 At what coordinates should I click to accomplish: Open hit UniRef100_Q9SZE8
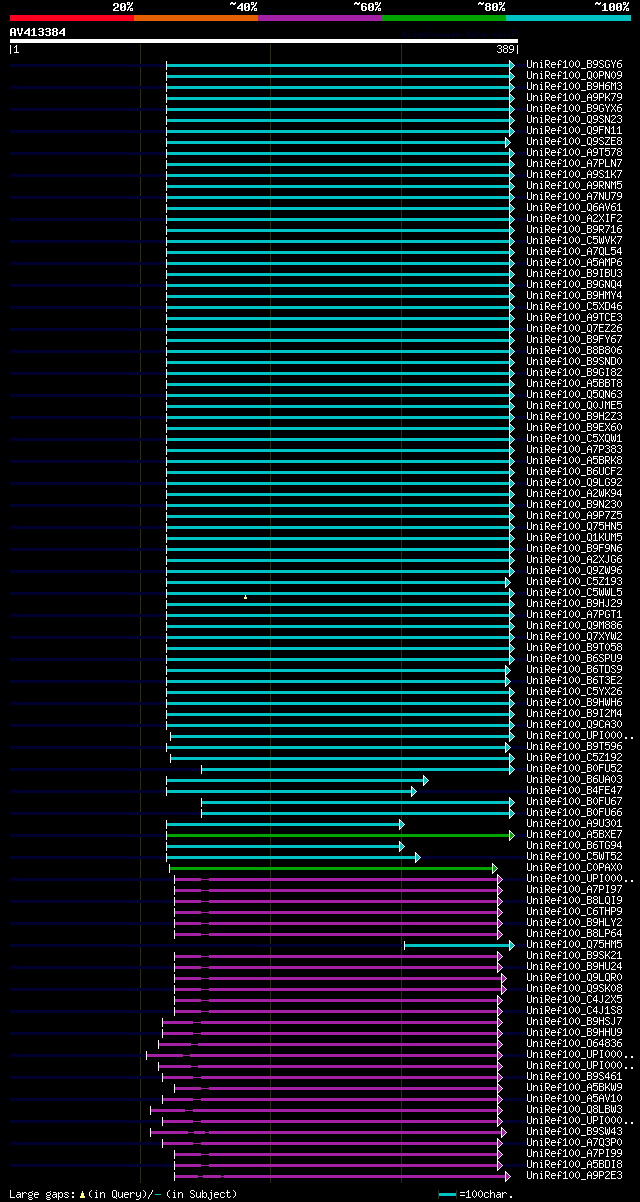tap(574, 141)
